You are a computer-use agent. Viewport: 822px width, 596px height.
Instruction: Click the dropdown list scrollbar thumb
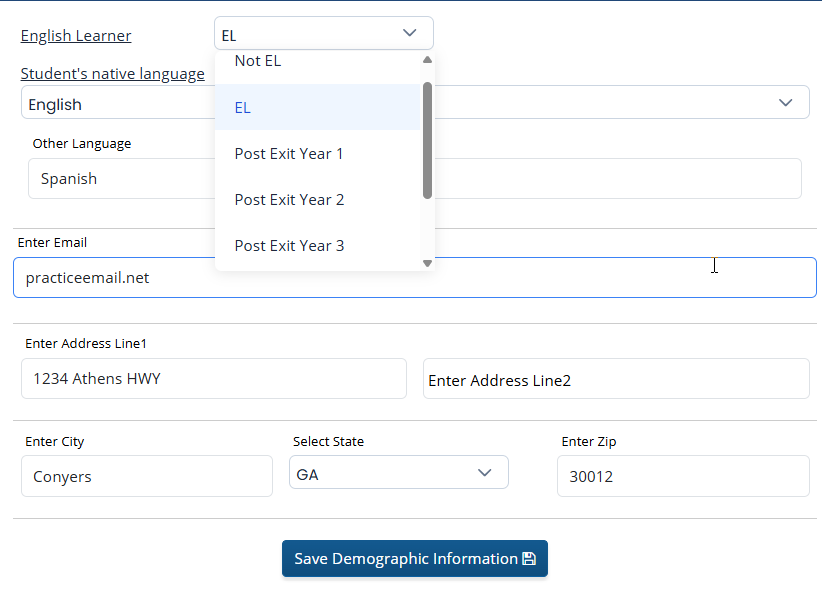[x=427, y=140]
